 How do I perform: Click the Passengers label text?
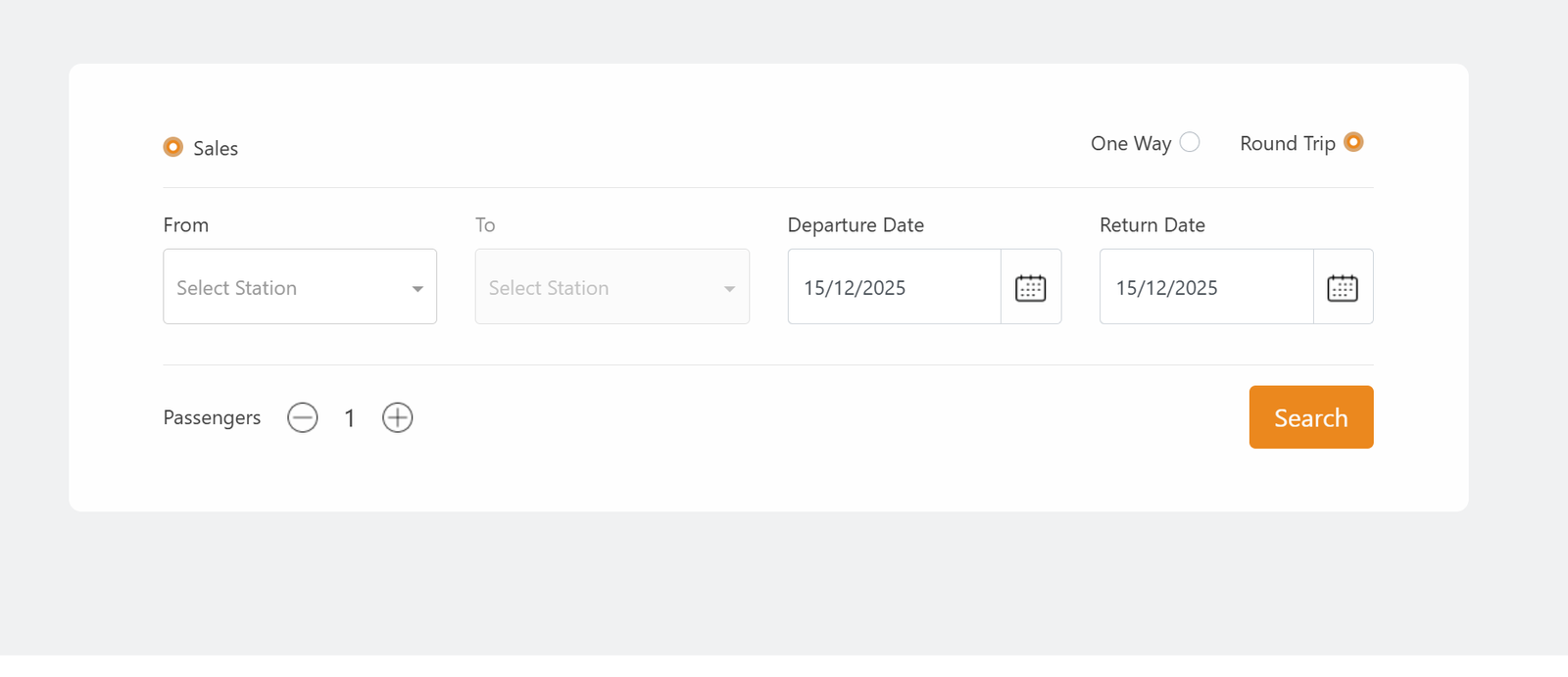pyautogui.click(x=212, y=418)
